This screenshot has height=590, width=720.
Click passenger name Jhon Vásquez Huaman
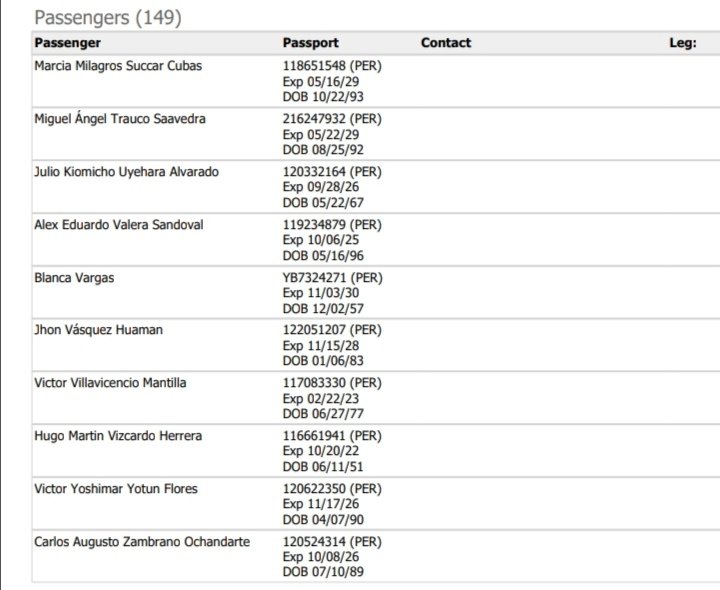(98, 330)
